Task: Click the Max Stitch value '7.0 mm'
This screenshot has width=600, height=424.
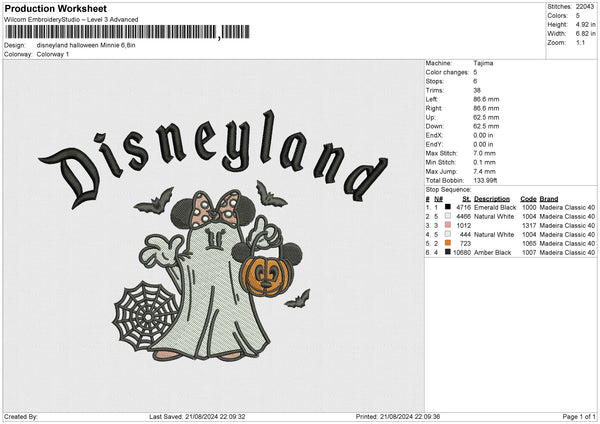Action: click(x=484, y=153)
